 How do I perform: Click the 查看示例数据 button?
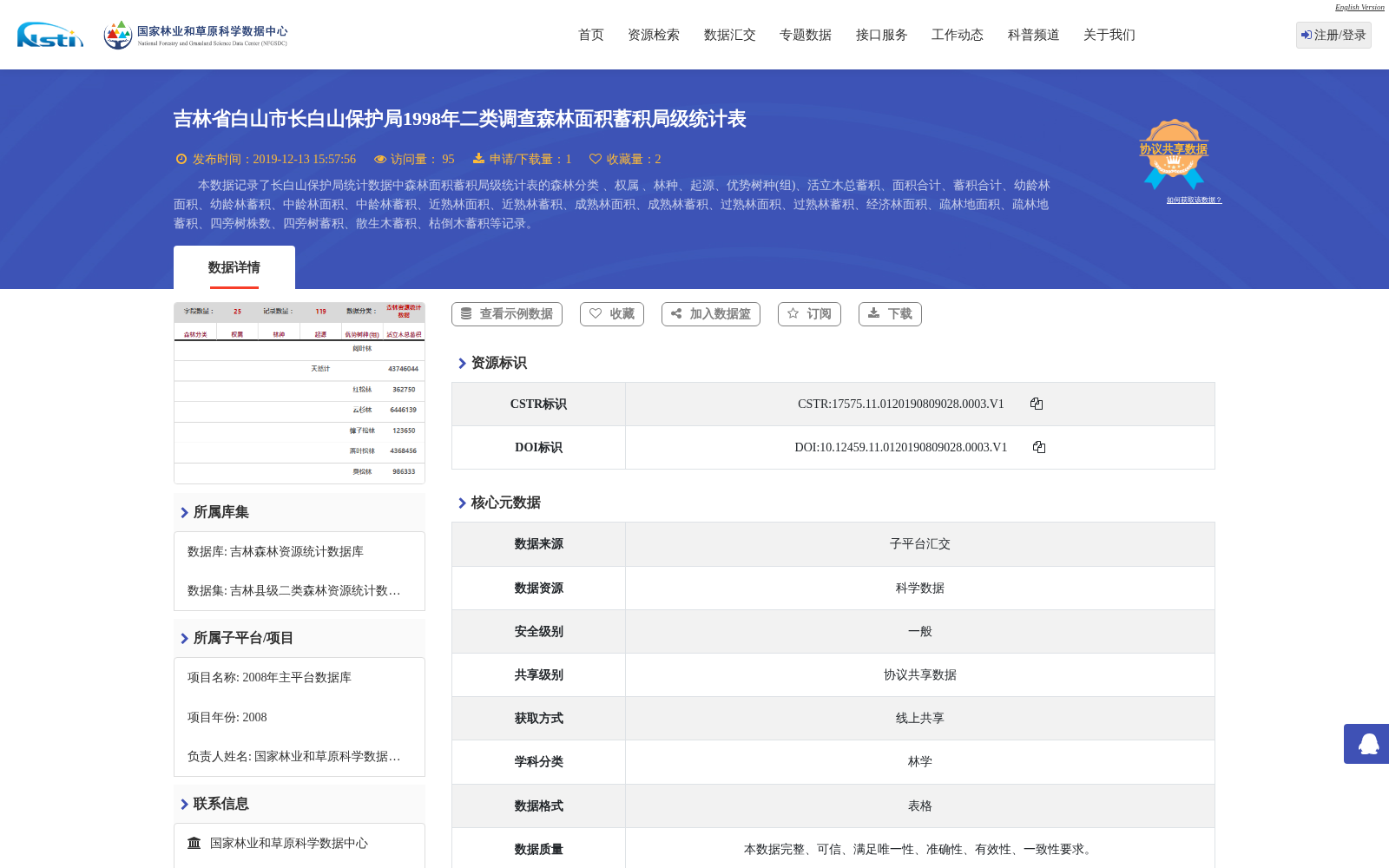[507, 314]
